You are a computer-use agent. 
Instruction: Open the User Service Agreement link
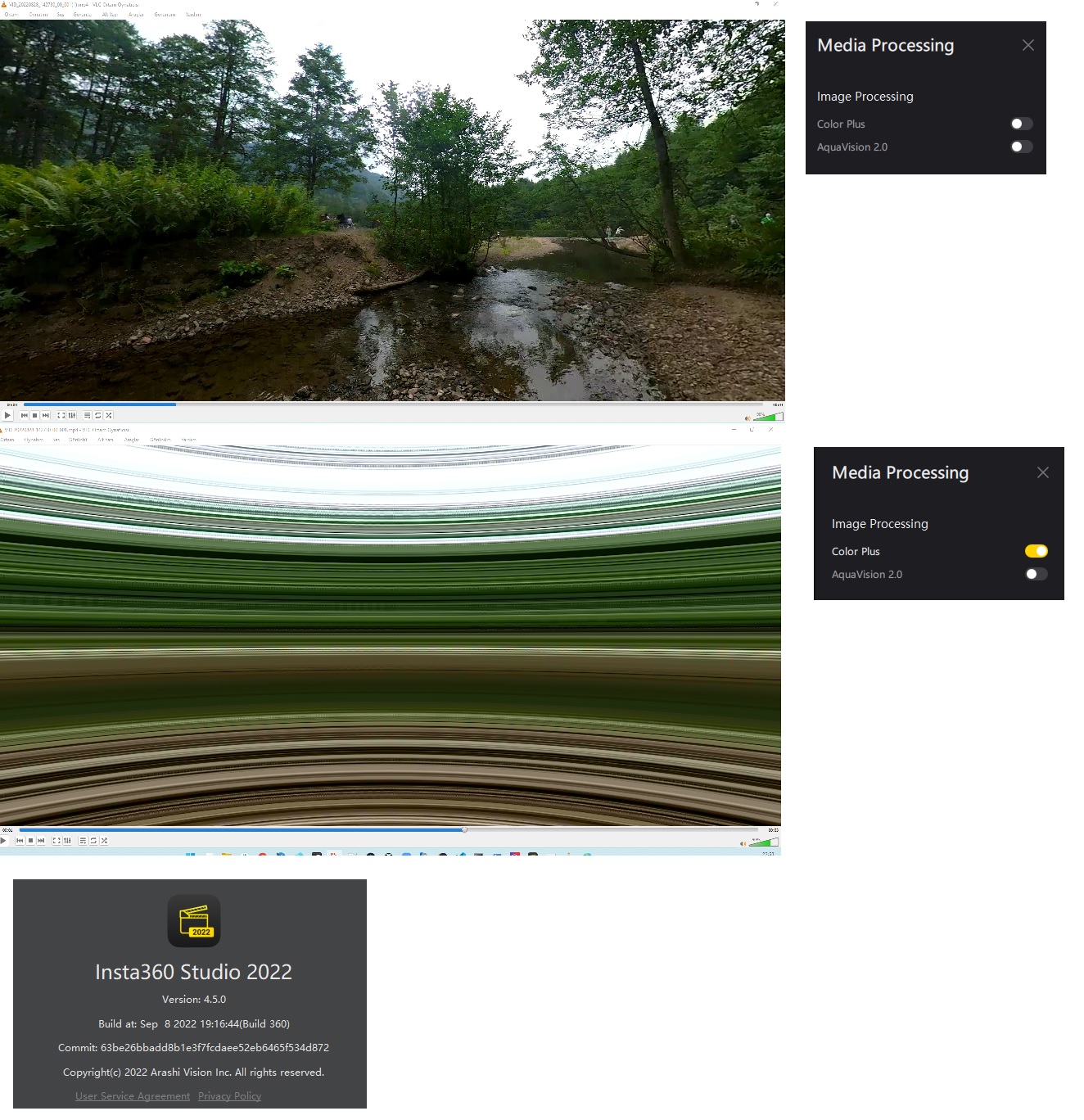click(132, 1095)
